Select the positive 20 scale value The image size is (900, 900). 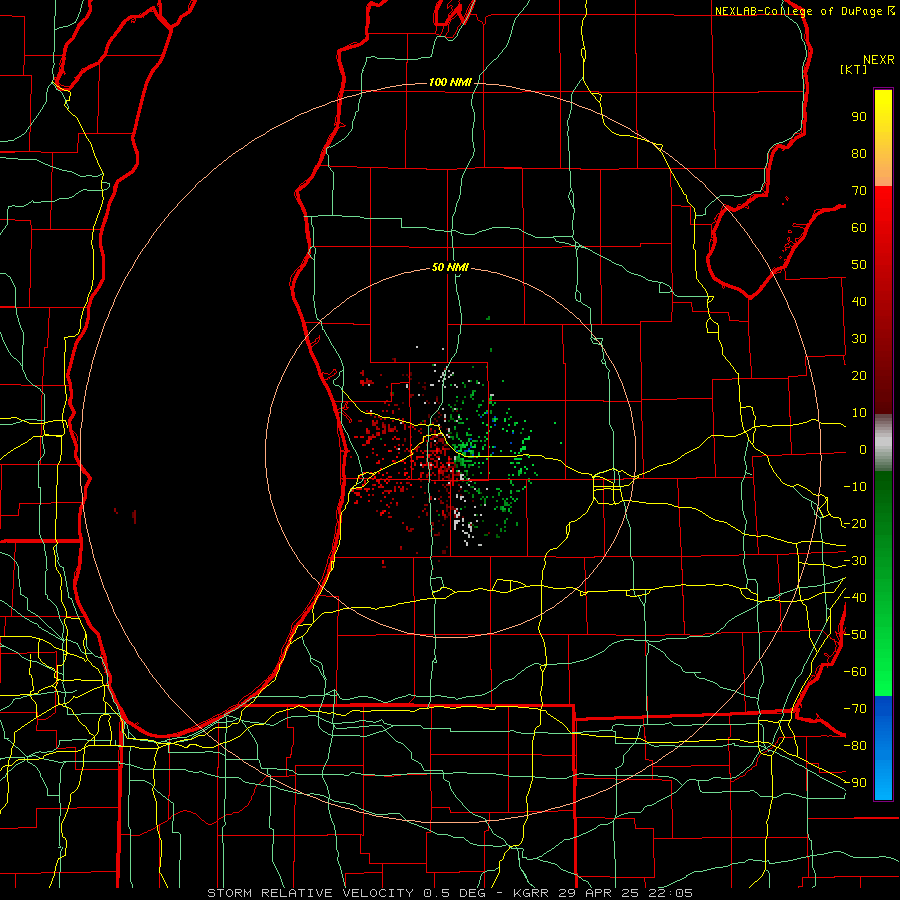point(859,375)
